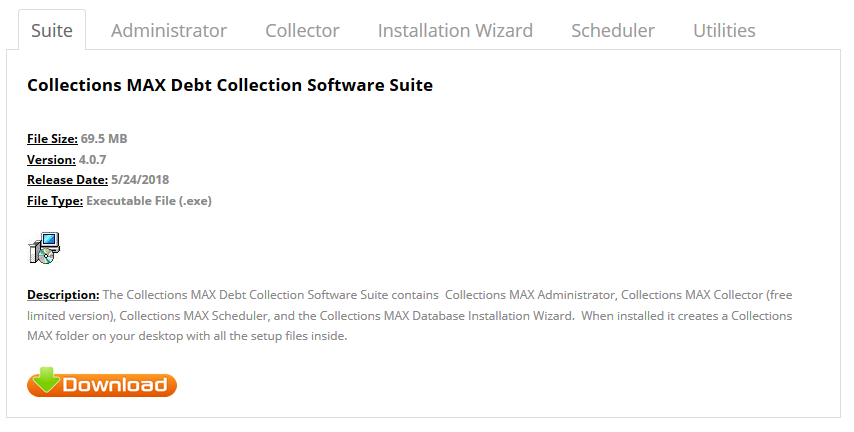Switch to the Collector tab

click(302, 31)
